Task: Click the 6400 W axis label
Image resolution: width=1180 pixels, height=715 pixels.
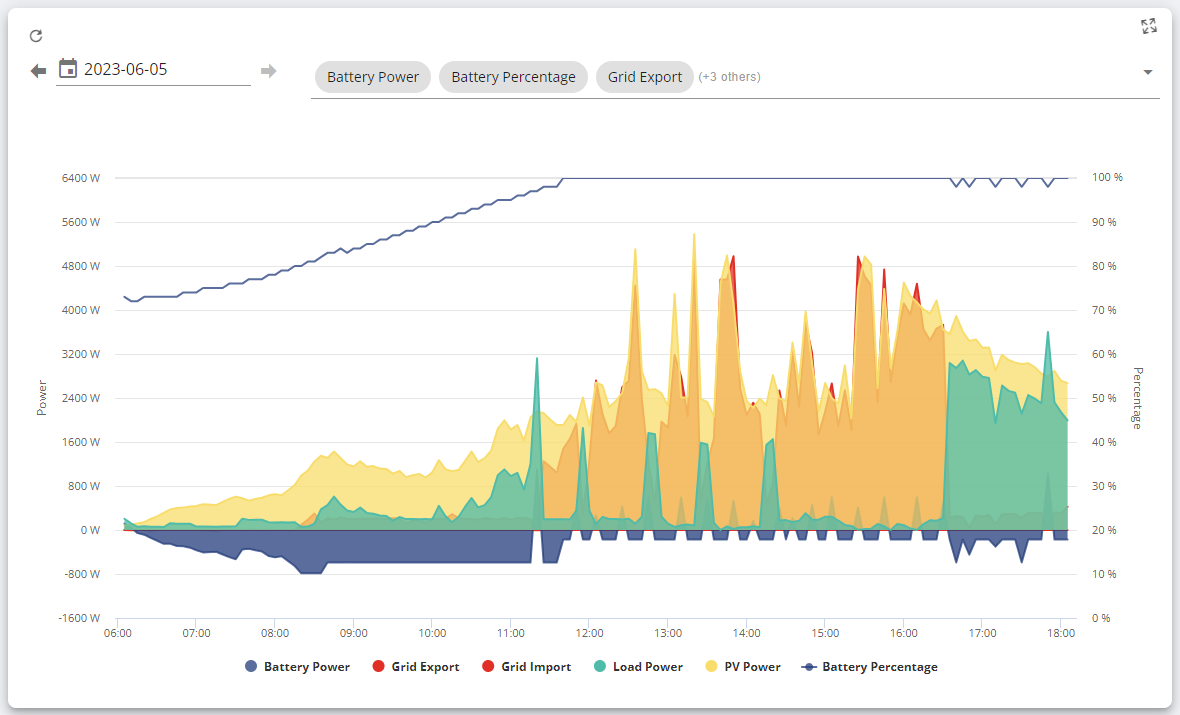Action: (x=81, y=178)
